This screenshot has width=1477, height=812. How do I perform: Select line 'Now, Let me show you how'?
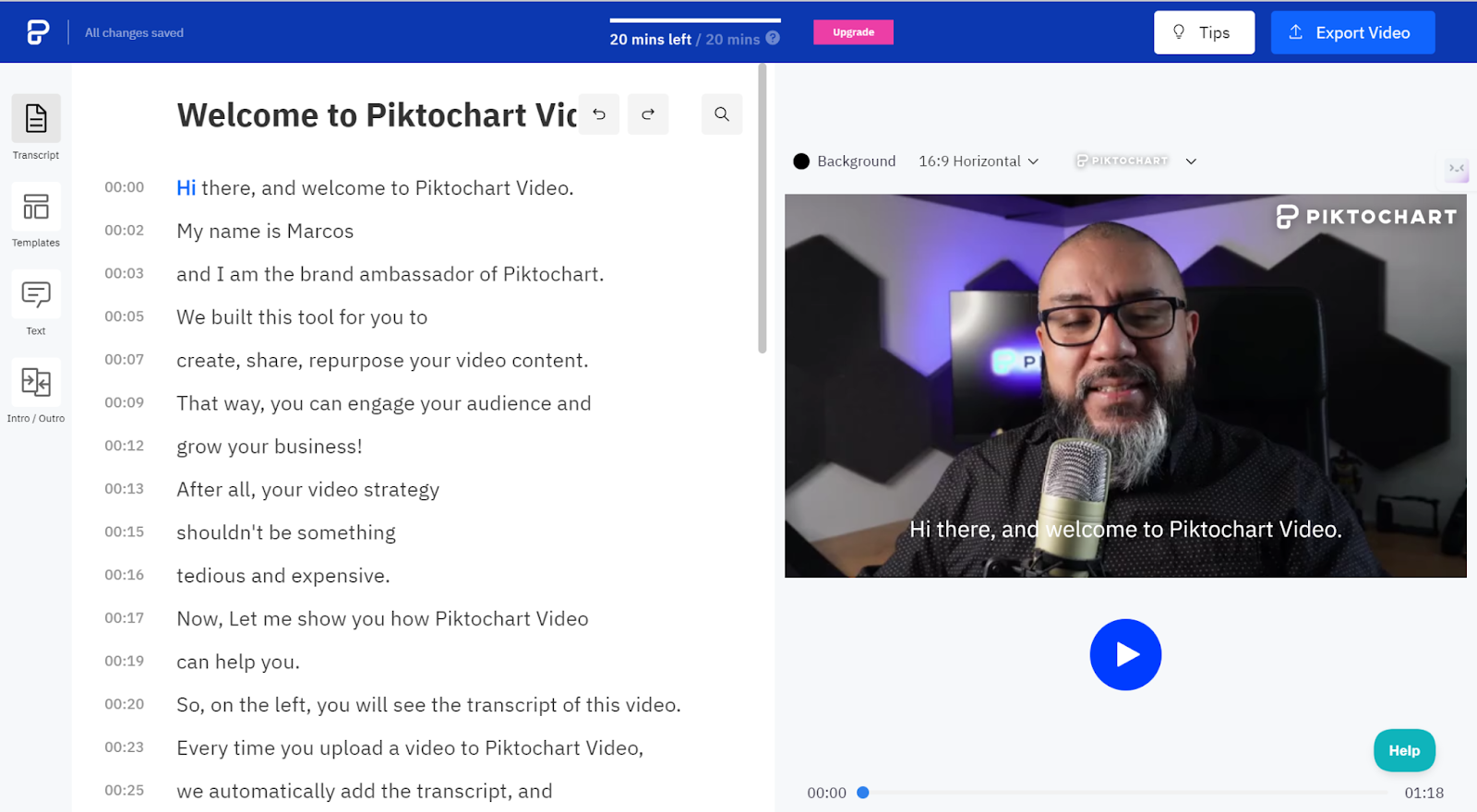point(382,619)
